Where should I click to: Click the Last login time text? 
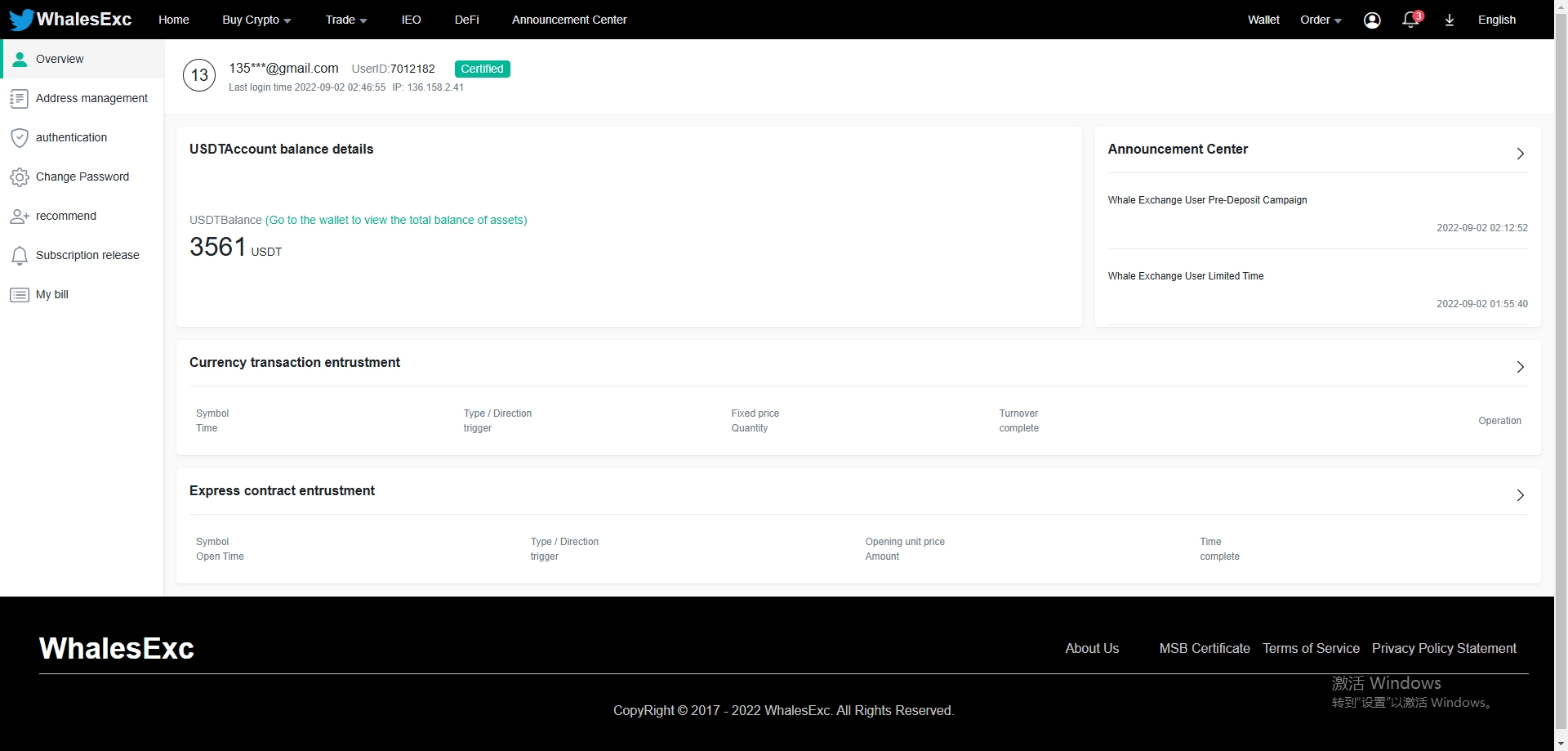[307, 87]
